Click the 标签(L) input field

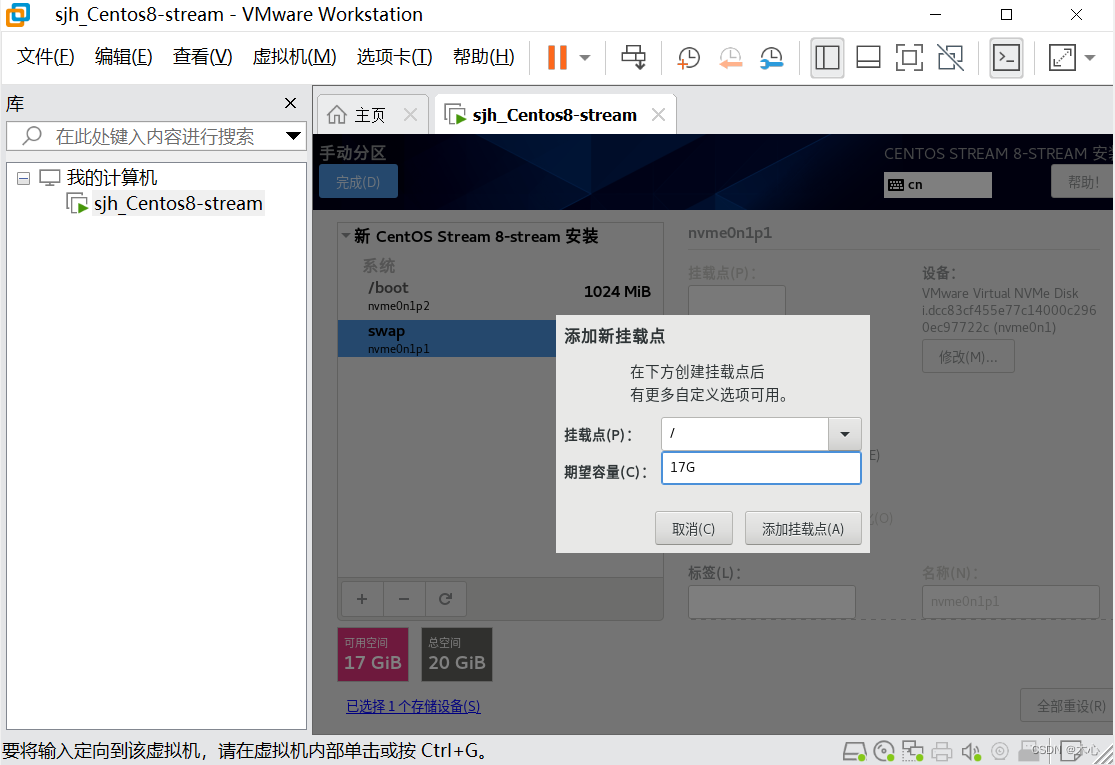coord(772,601)
